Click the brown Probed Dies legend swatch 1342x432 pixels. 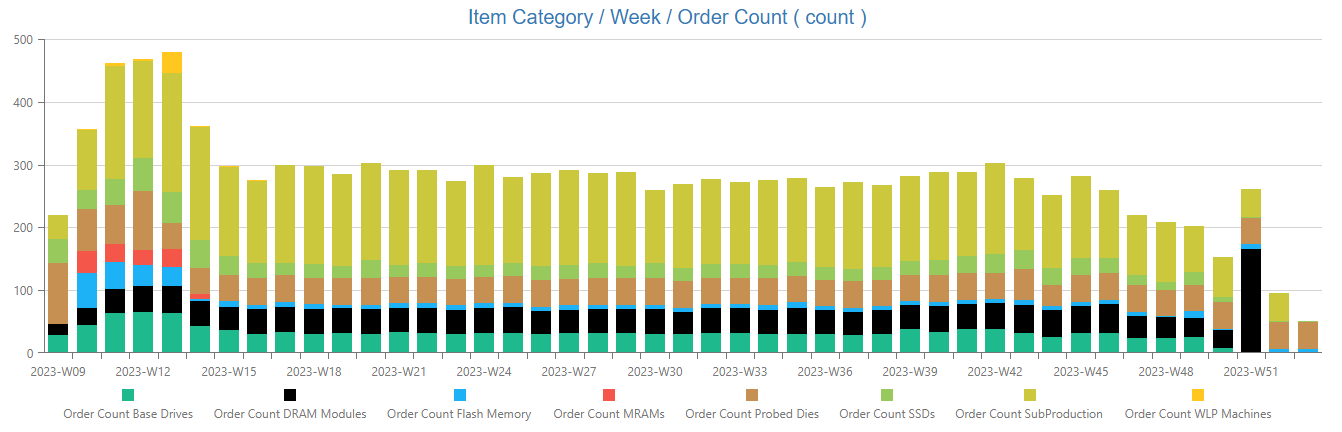pyautogui.click(x=752, y=395)
